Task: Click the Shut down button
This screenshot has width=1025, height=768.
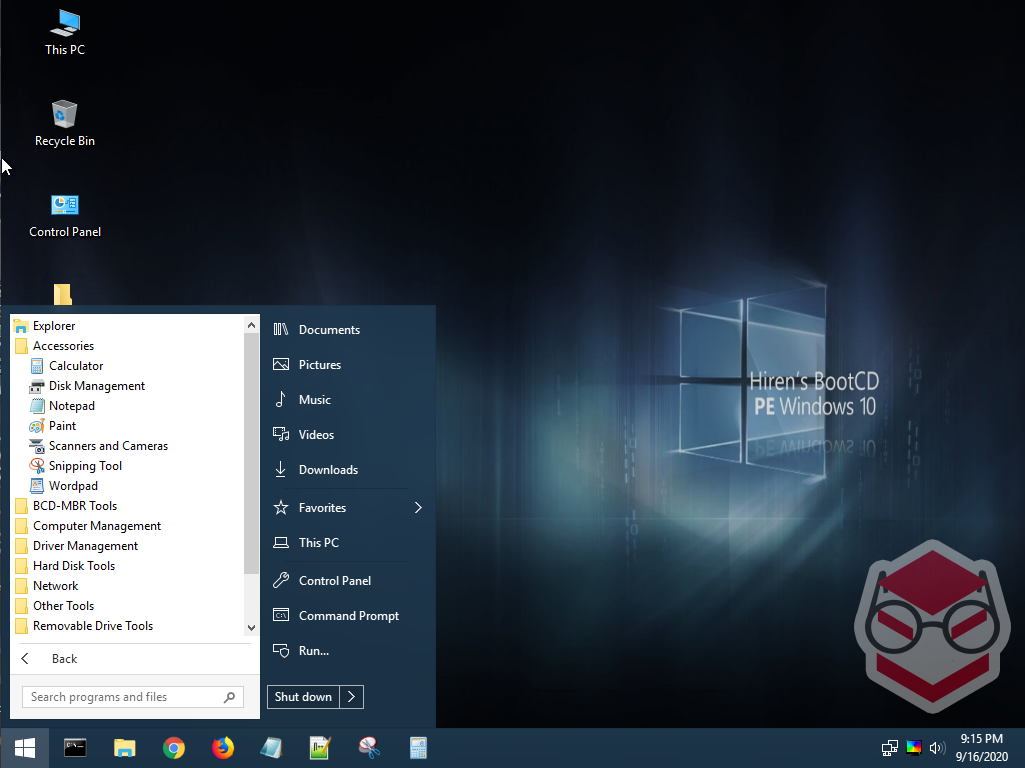Action: (x=303, y=697)
